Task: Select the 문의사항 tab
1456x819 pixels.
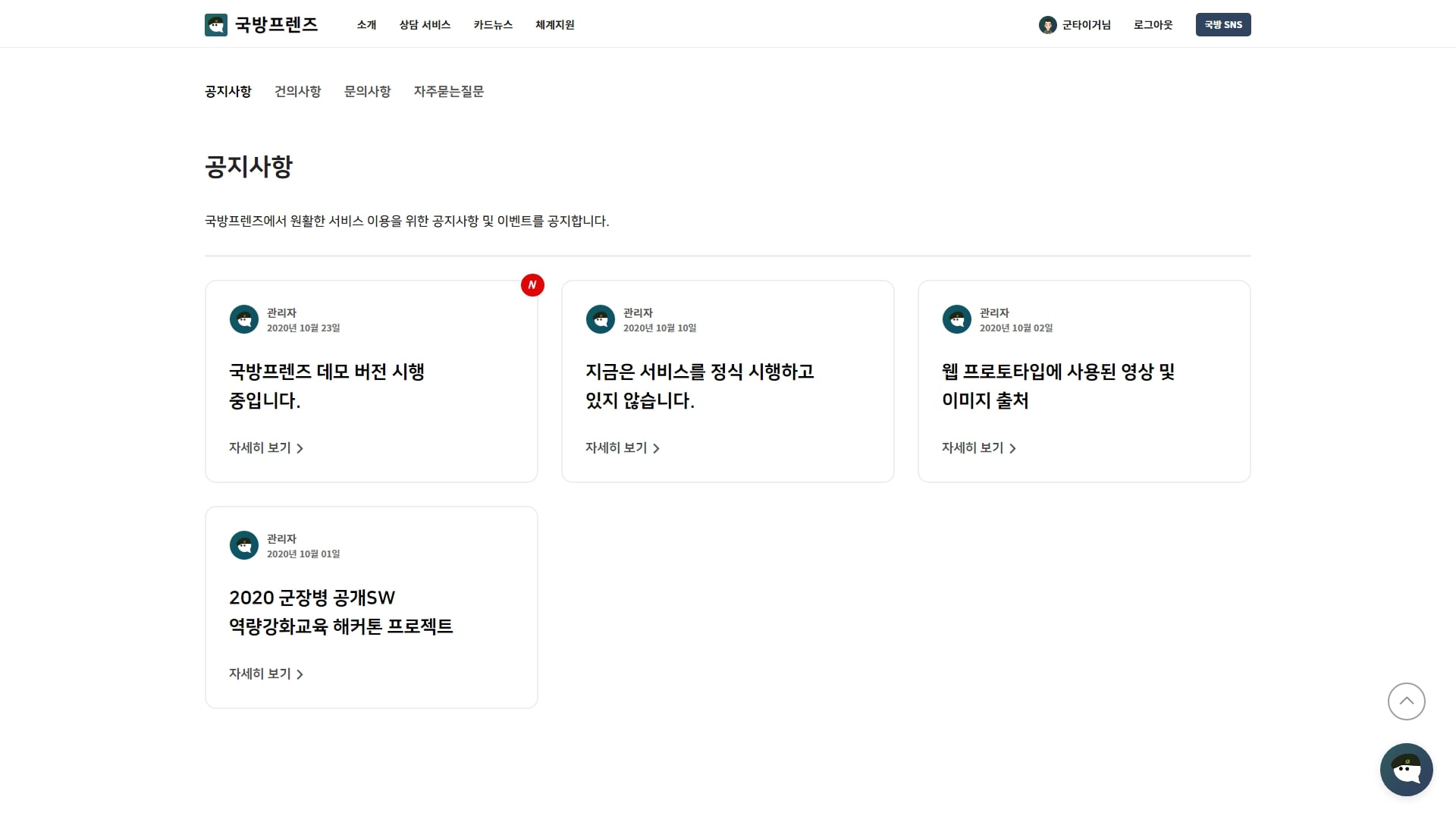Action: [x=367, y=92]
